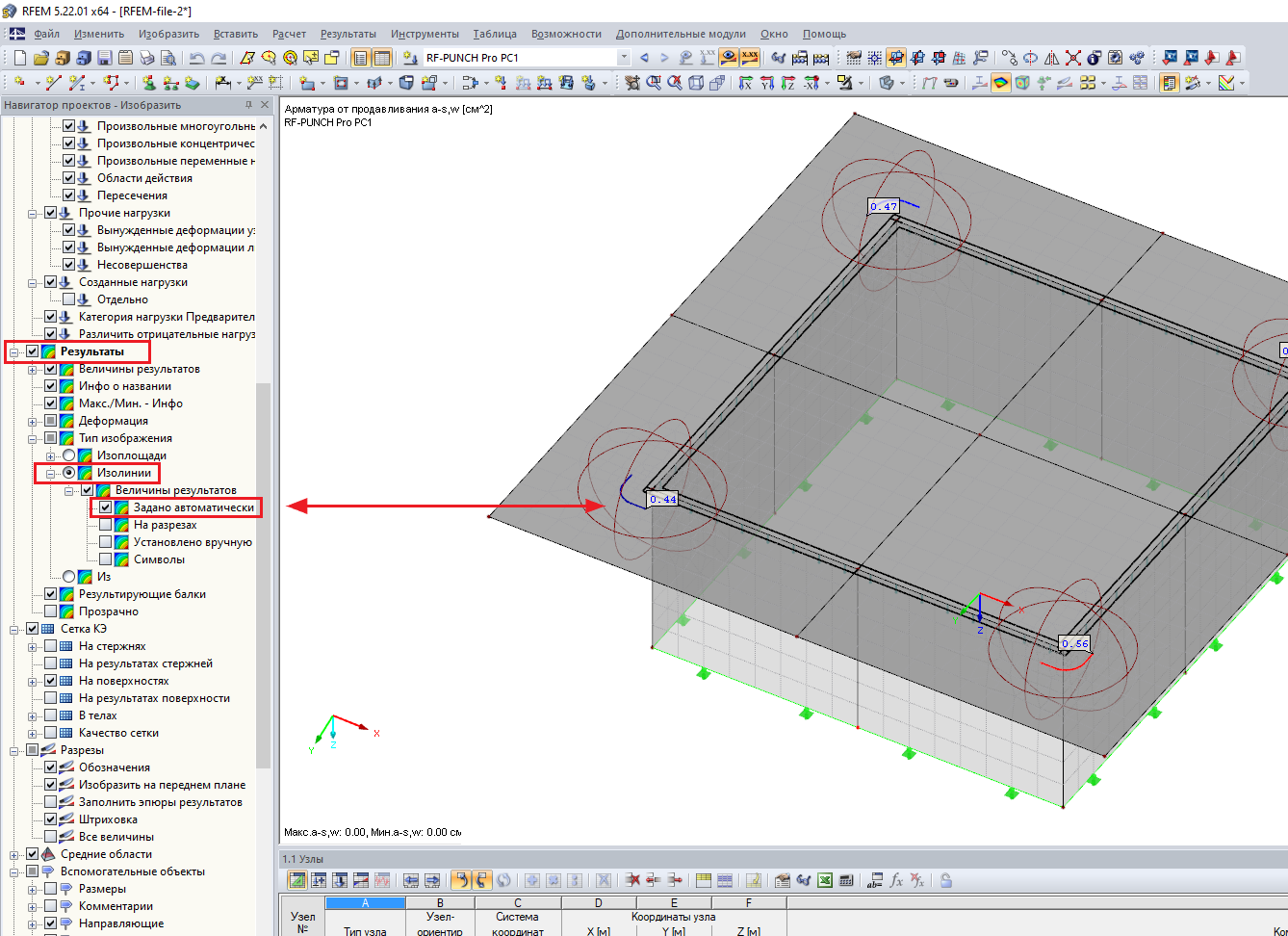This screenshot has width=1288, height=936.
Task: Open the RF-PUNCH Pro PC1 dropdown
Action: click(623, 58)
